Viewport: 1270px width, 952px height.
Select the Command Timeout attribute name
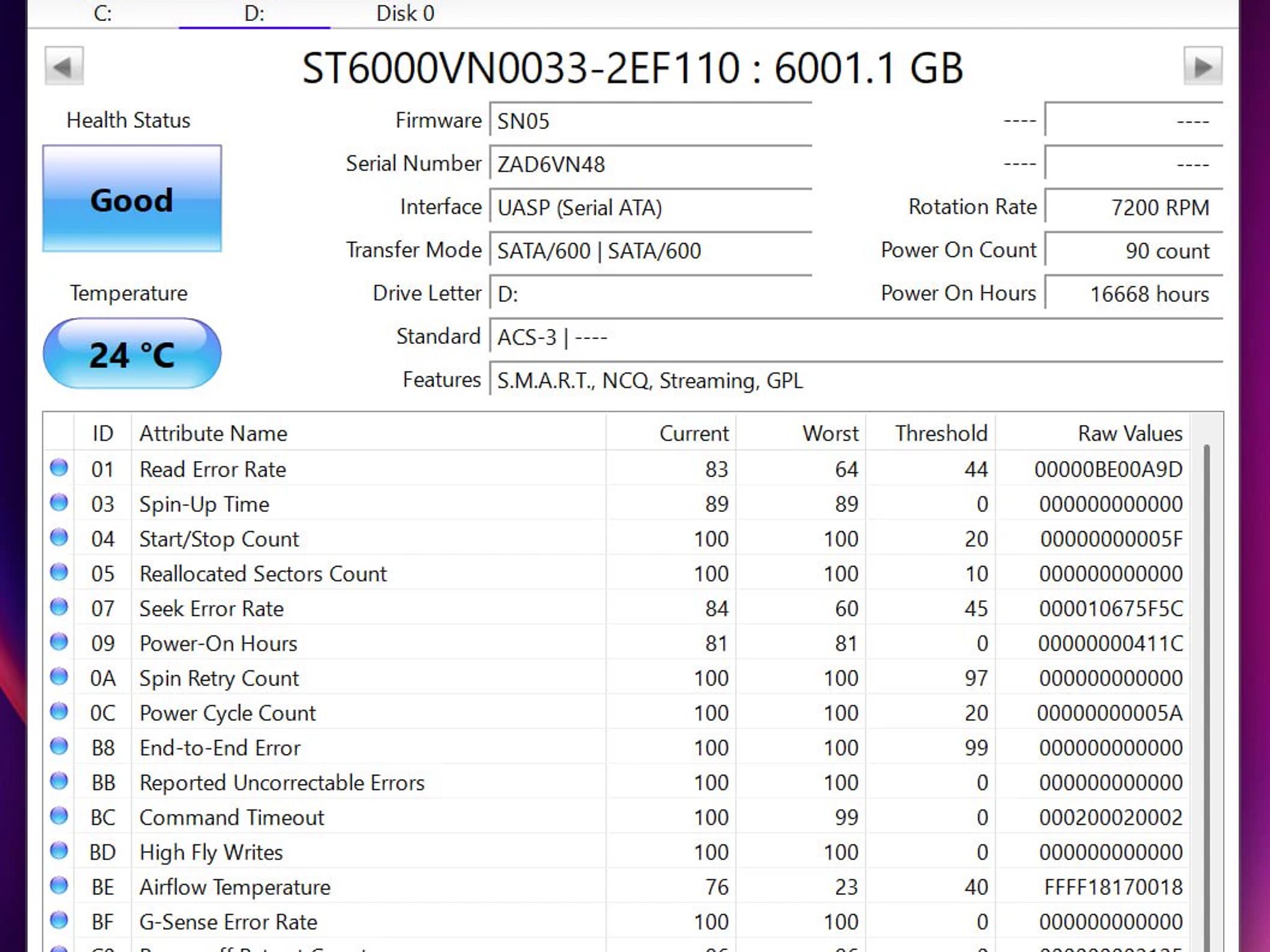pos(232,818)
